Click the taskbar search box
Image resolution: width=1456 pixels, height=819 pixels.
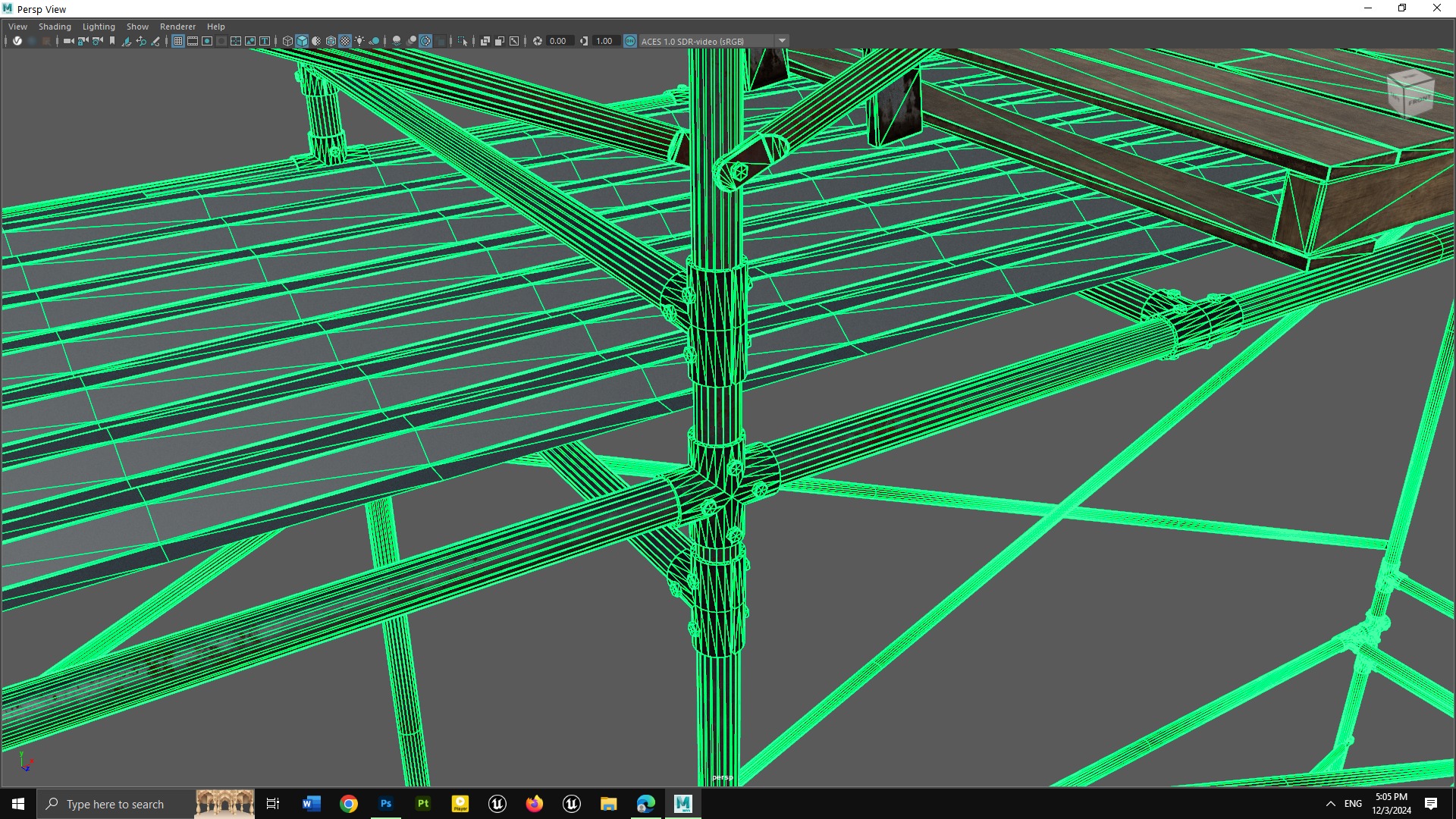coord(146,804)
